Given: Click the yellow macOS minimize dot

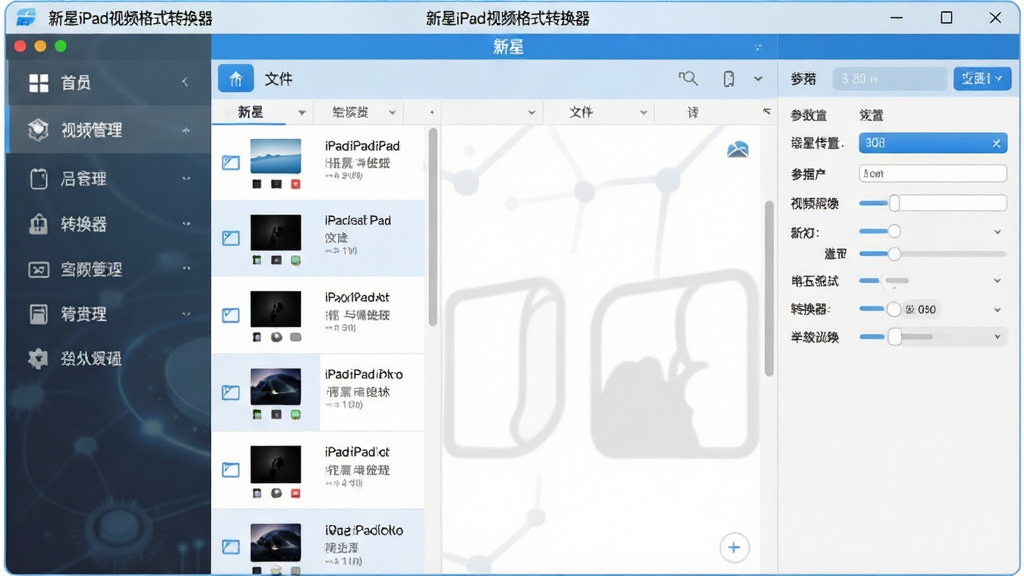Looking at the screenshot, I should tap(40, 46).
